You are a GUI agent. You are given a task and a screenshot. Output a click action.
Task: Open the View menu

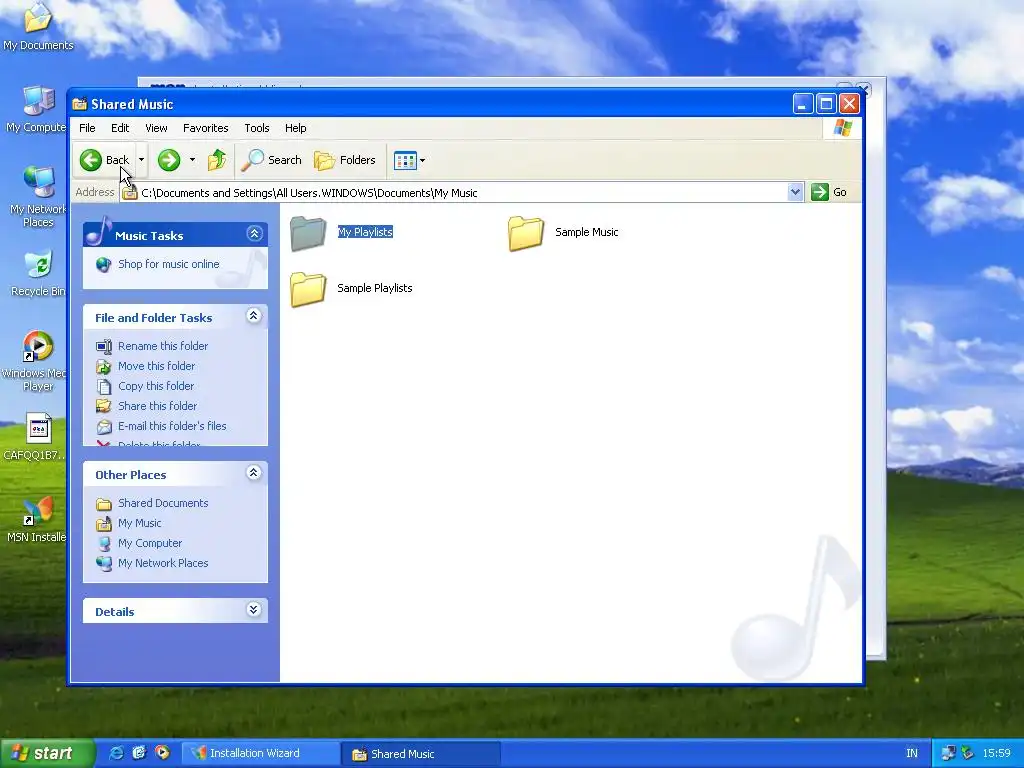(156, 128)
